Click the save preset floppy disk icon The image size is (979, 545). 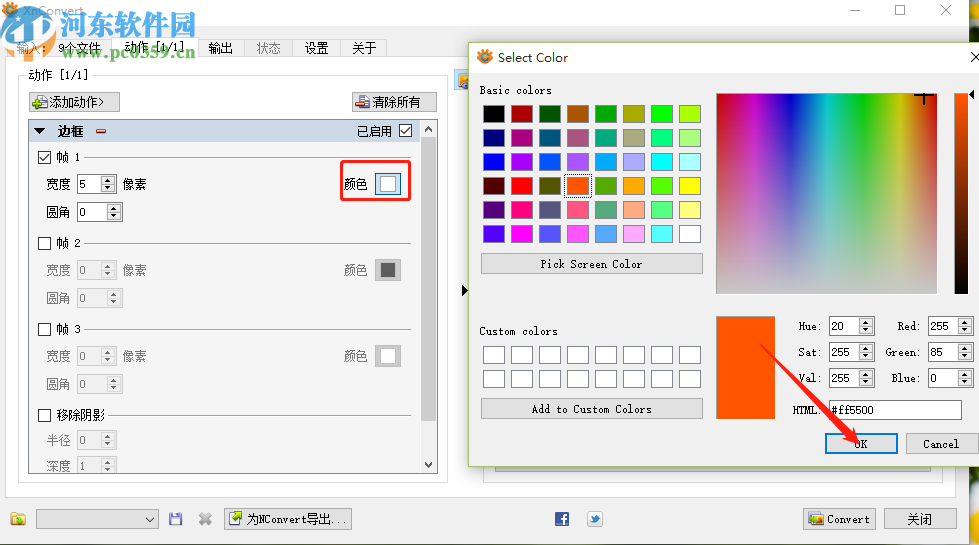click(x=175, y=519)
